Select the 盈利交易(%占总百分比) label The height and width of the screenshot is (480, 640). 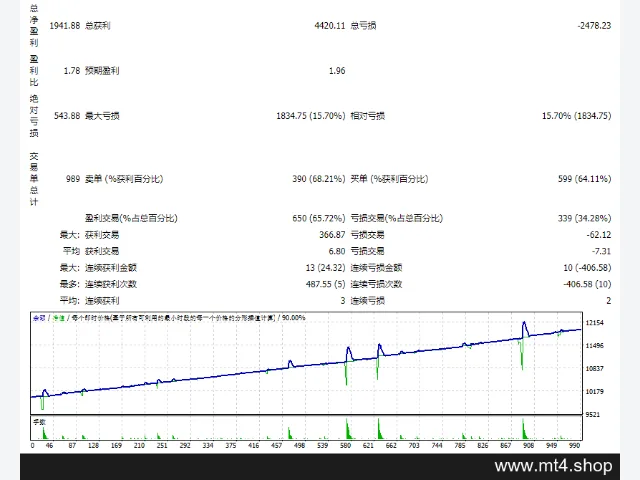pyautogui.click(x=131, y=218)
